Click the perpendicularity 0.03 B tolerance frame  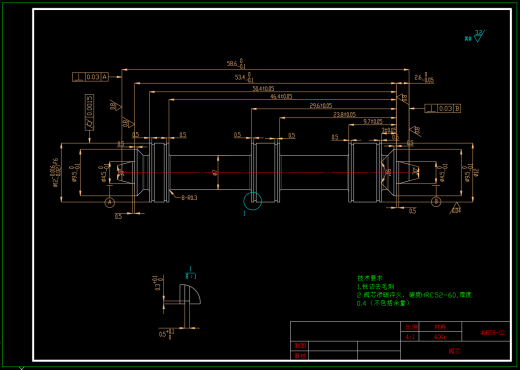pyautogui.click(x=442, y=108)
